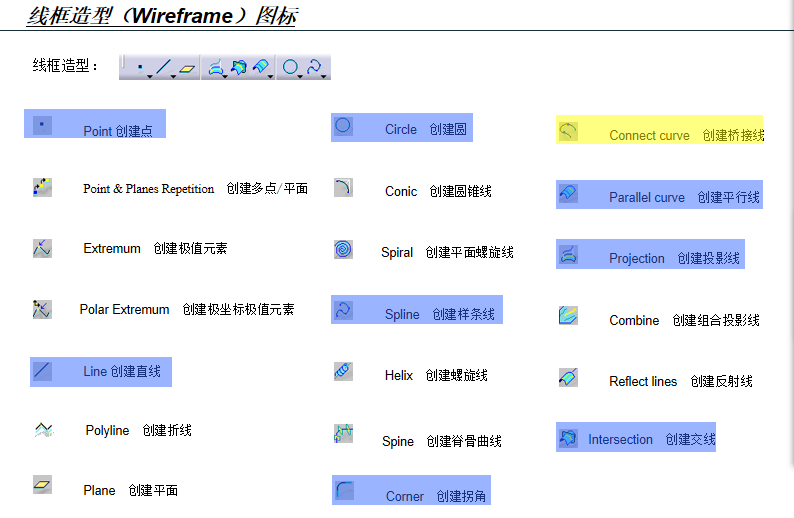The image size is (794, 518).
Task: Click the 'Parallel curve 创建平行线' label
Action: (684, 197)
